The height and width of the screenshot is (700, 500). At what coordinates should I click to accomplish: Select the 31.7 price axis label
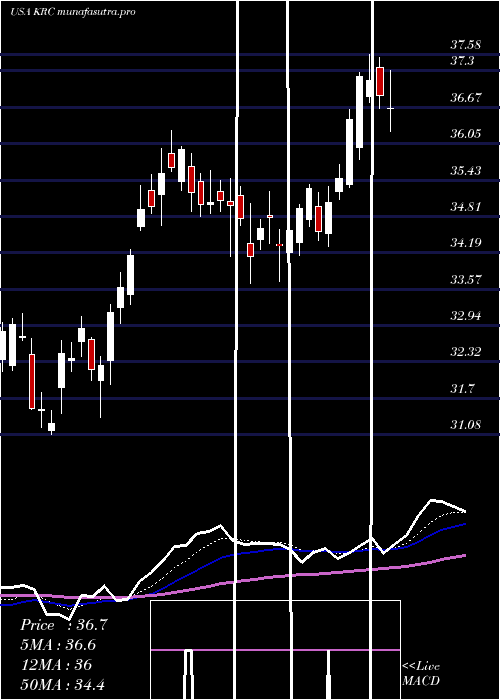[x=462, y=388]
